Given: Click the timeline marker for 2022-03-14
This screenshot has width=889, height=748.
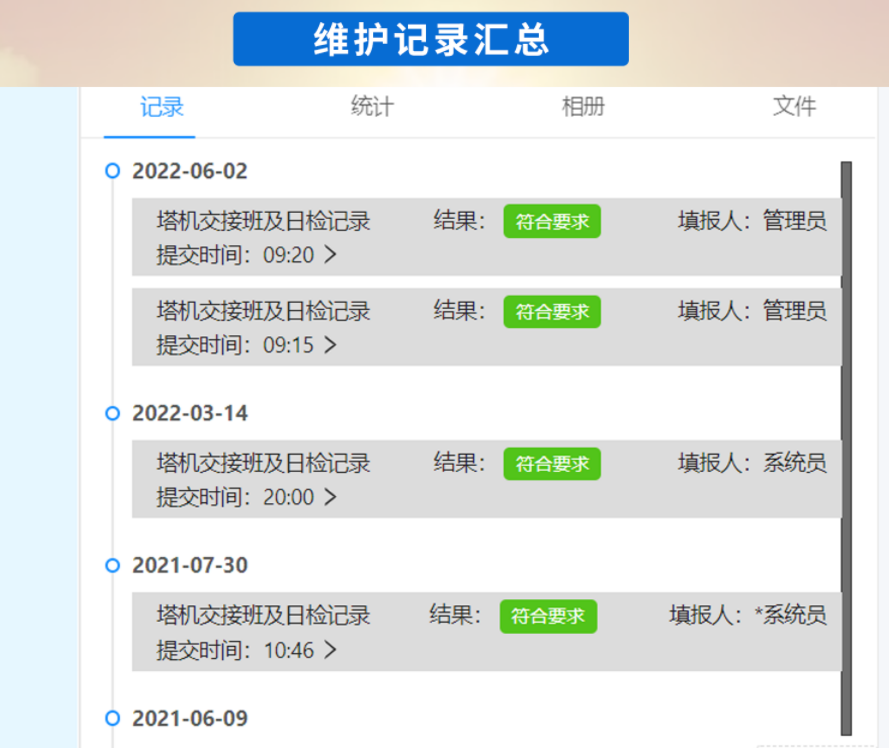Looking at the screenshot, I should 110,413.
